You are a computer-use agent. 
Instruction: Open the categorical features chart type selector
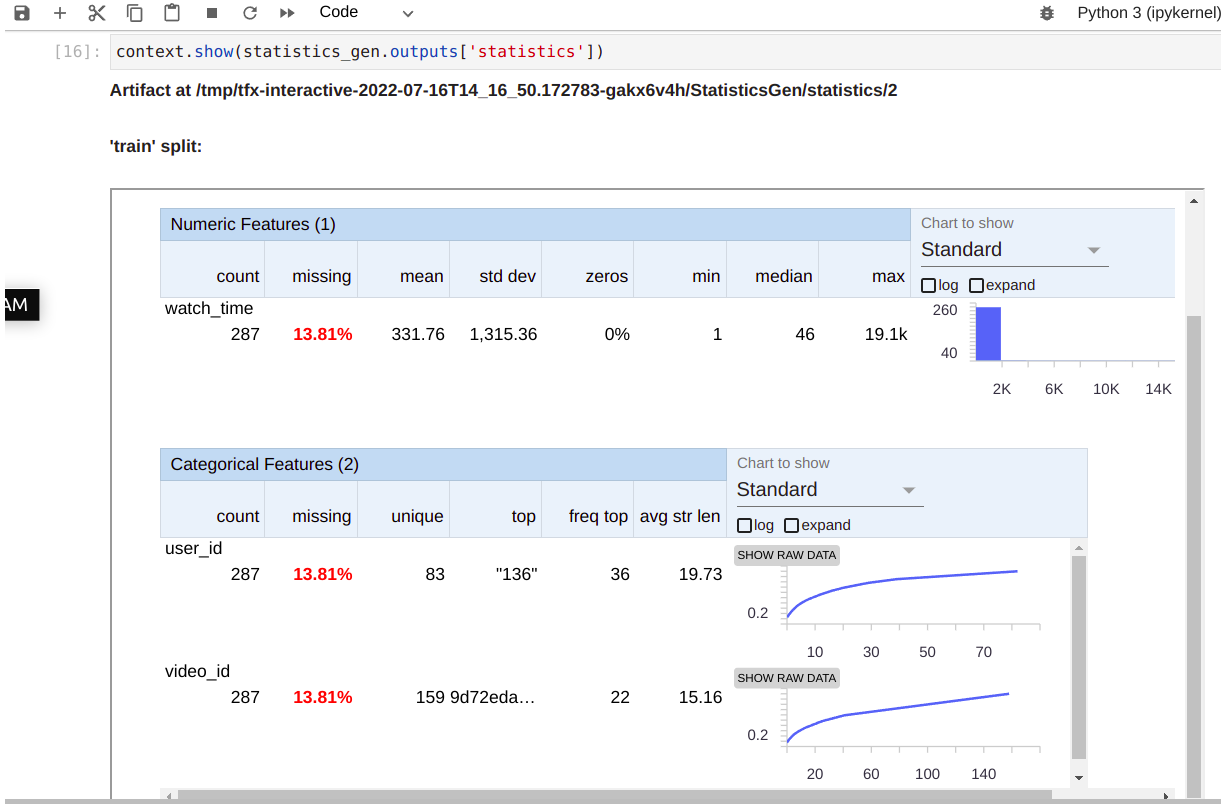828,490
